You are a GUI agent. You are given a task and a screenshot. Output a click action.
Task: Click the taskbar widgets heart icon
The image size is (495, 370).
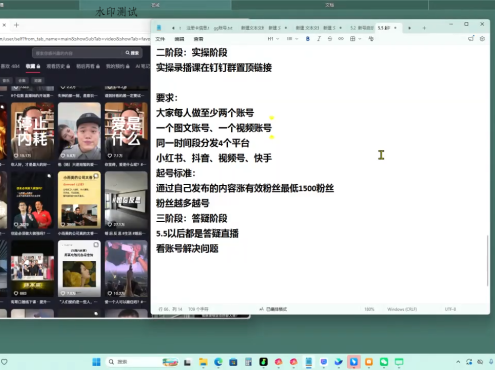(x=4, y=362)
